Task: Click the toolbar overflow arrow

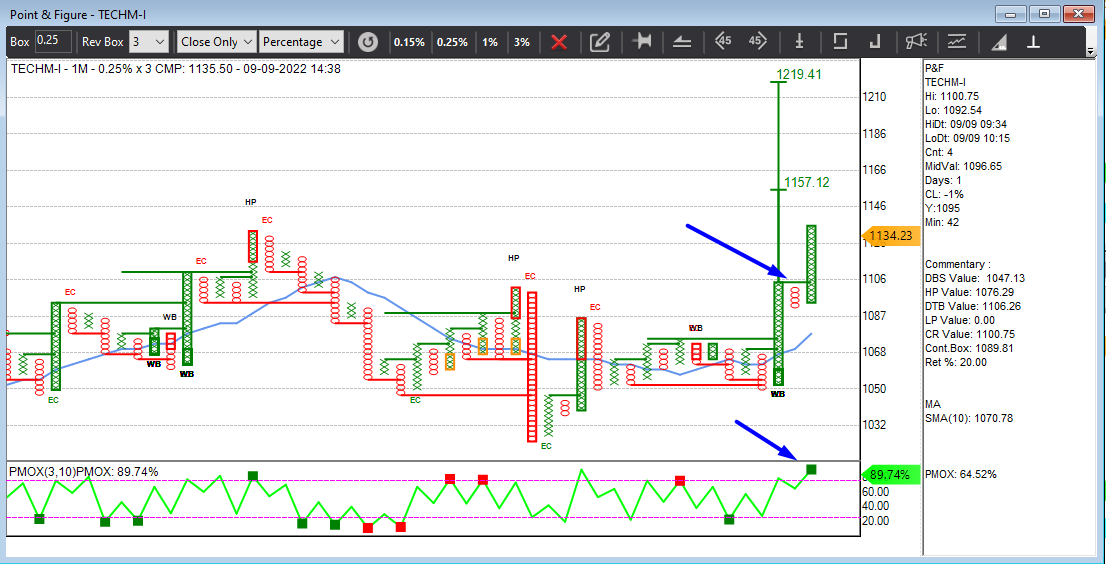Action: [1091, 51]
